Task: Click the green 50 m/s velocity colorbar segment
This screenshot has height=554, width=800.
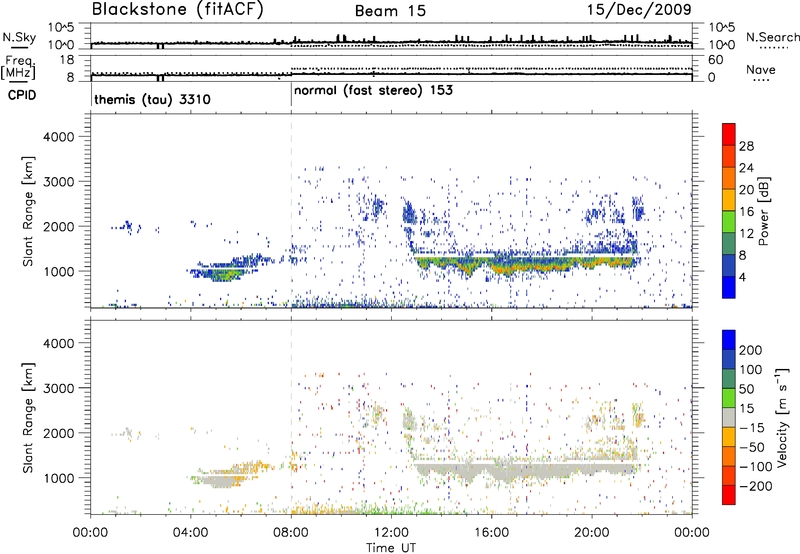Action: pyautogui.click(x=729, y=398)
